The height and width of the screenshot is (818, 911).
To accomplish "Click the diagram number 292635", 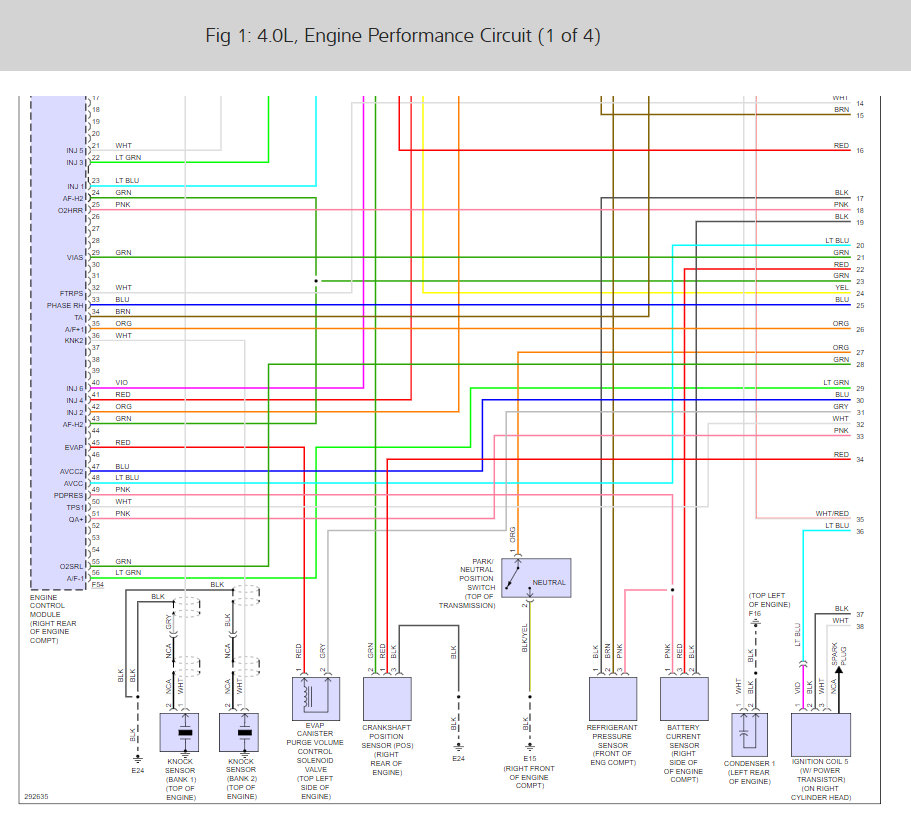I will click(x=36, y=797).
